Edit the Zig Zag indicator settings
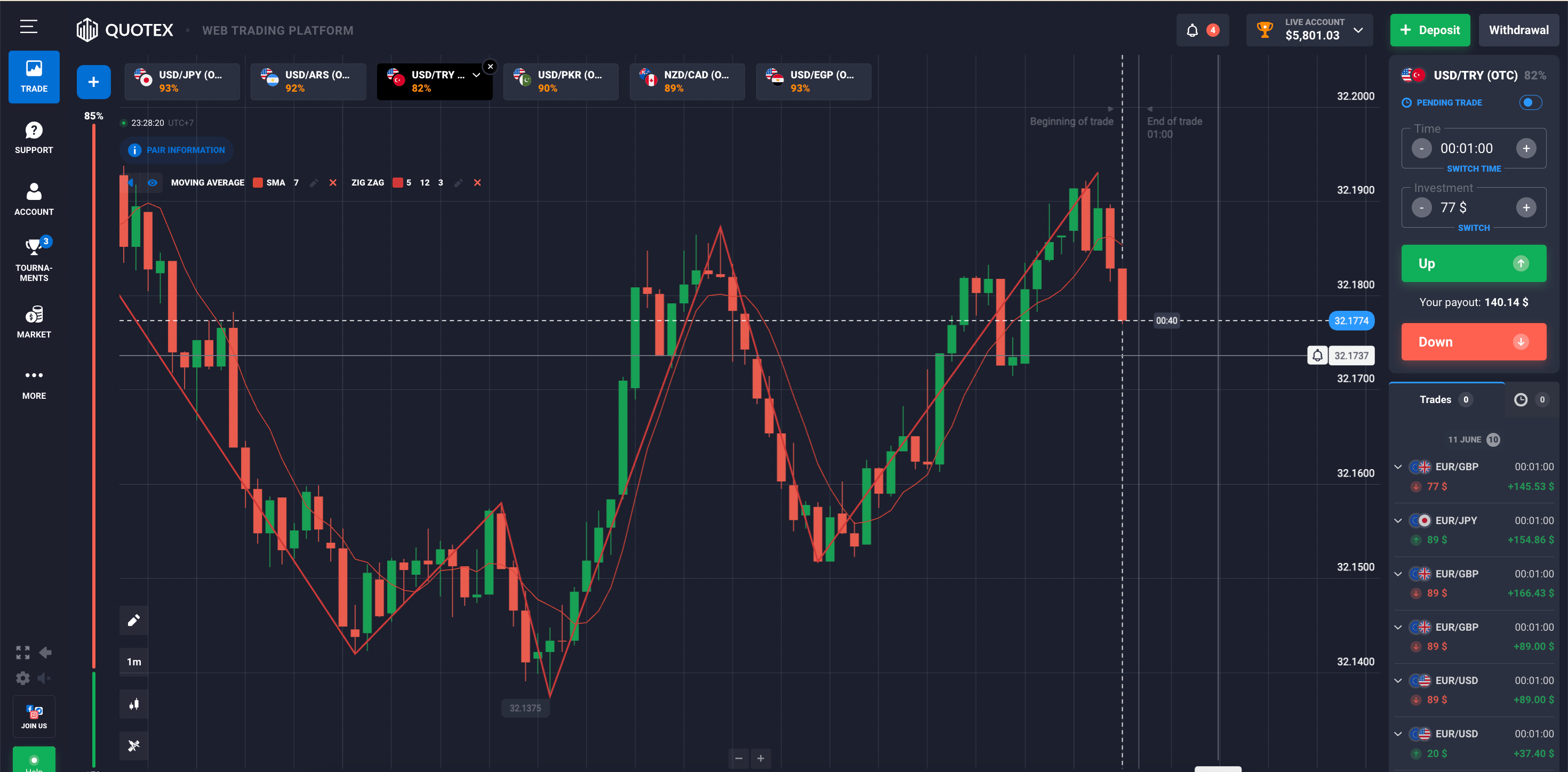 458,182
